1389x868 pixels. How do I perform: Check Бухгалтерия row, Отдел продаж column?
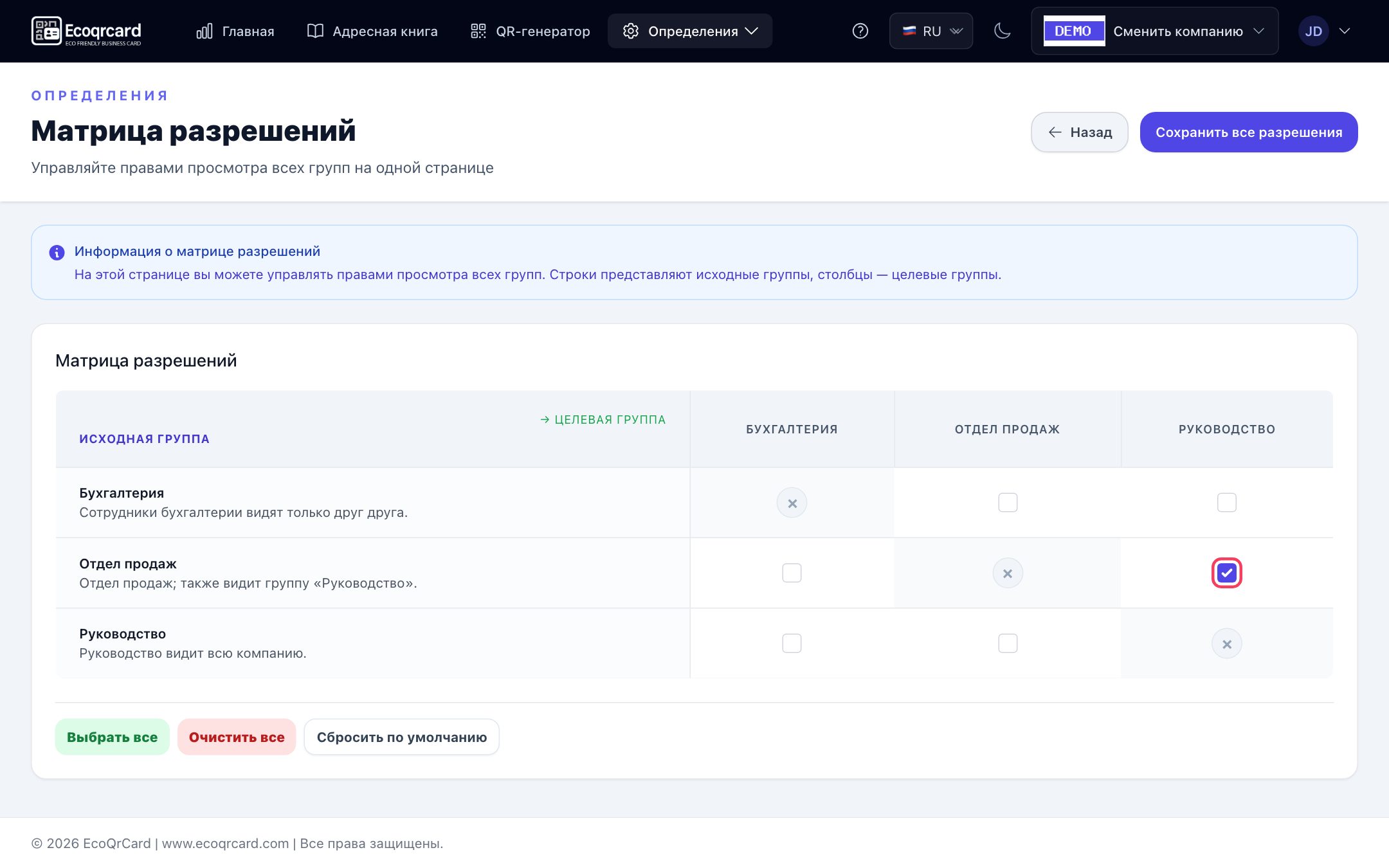point(1008,502)
